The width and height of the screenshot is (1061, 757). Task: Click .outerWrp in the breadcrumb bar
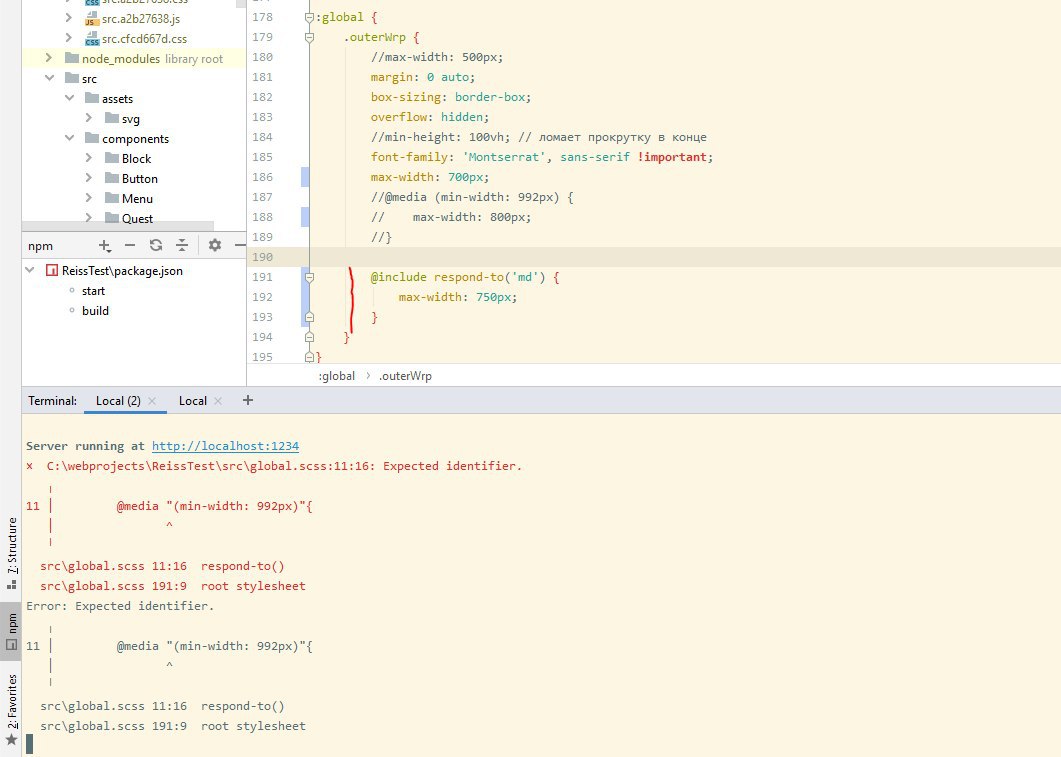[405, 375]
